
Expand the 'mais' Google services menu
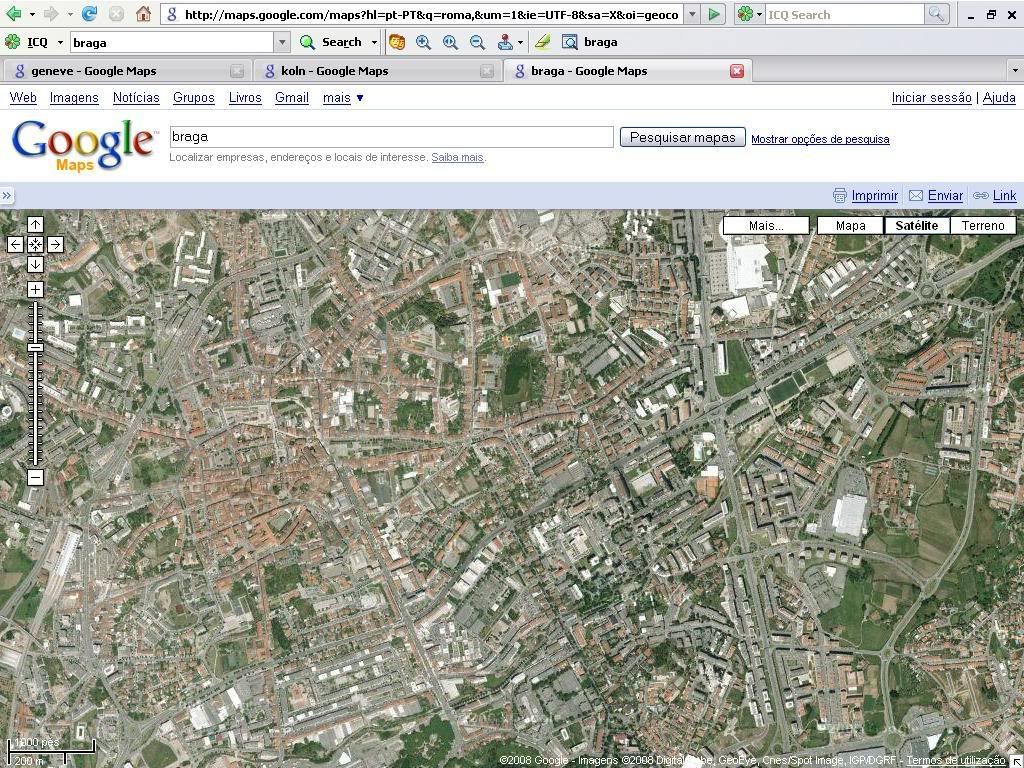343,97
